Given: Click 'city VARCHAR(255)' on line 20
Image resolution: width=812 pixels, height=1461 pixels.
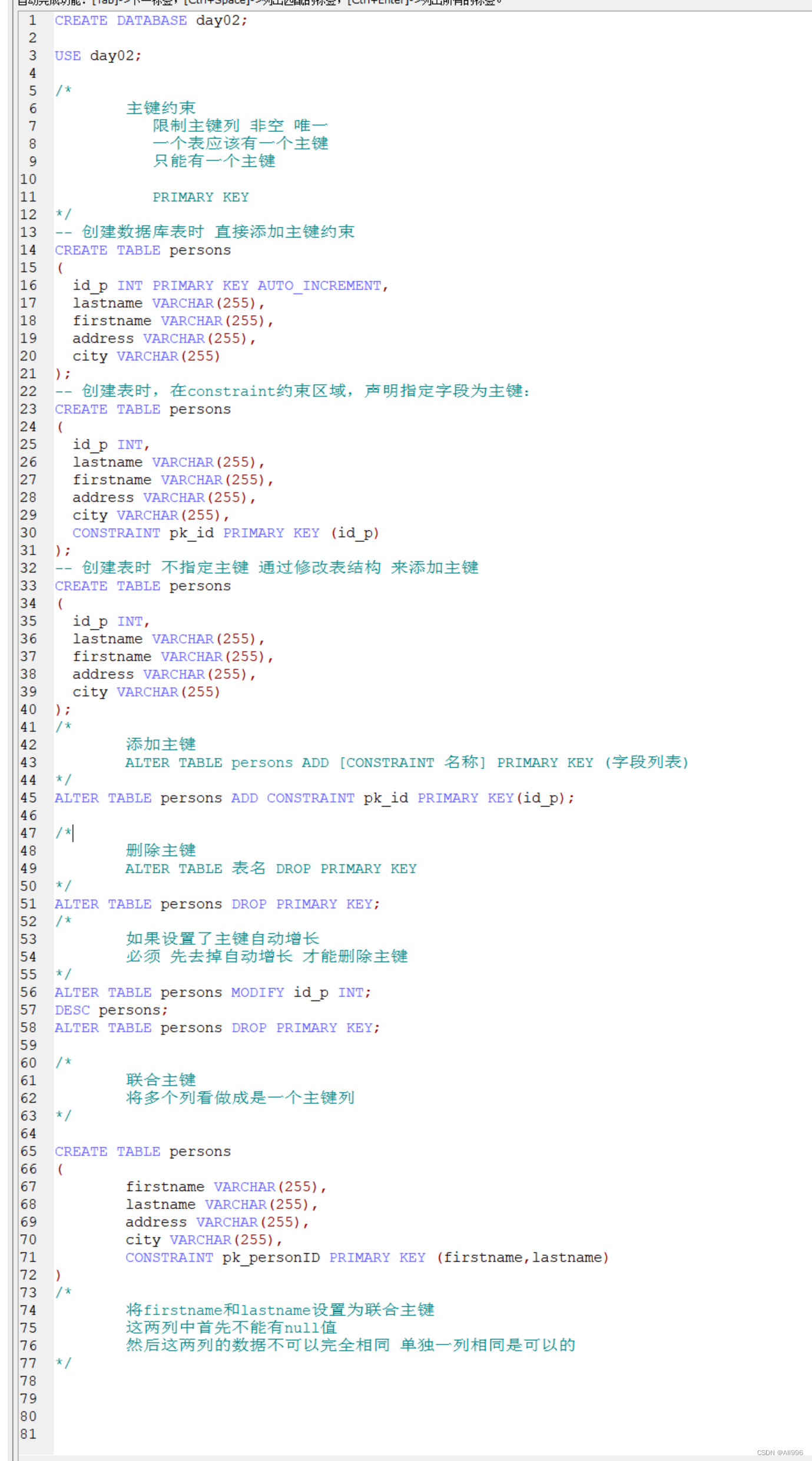Looking at the screenshot, I should coord(147,356).
